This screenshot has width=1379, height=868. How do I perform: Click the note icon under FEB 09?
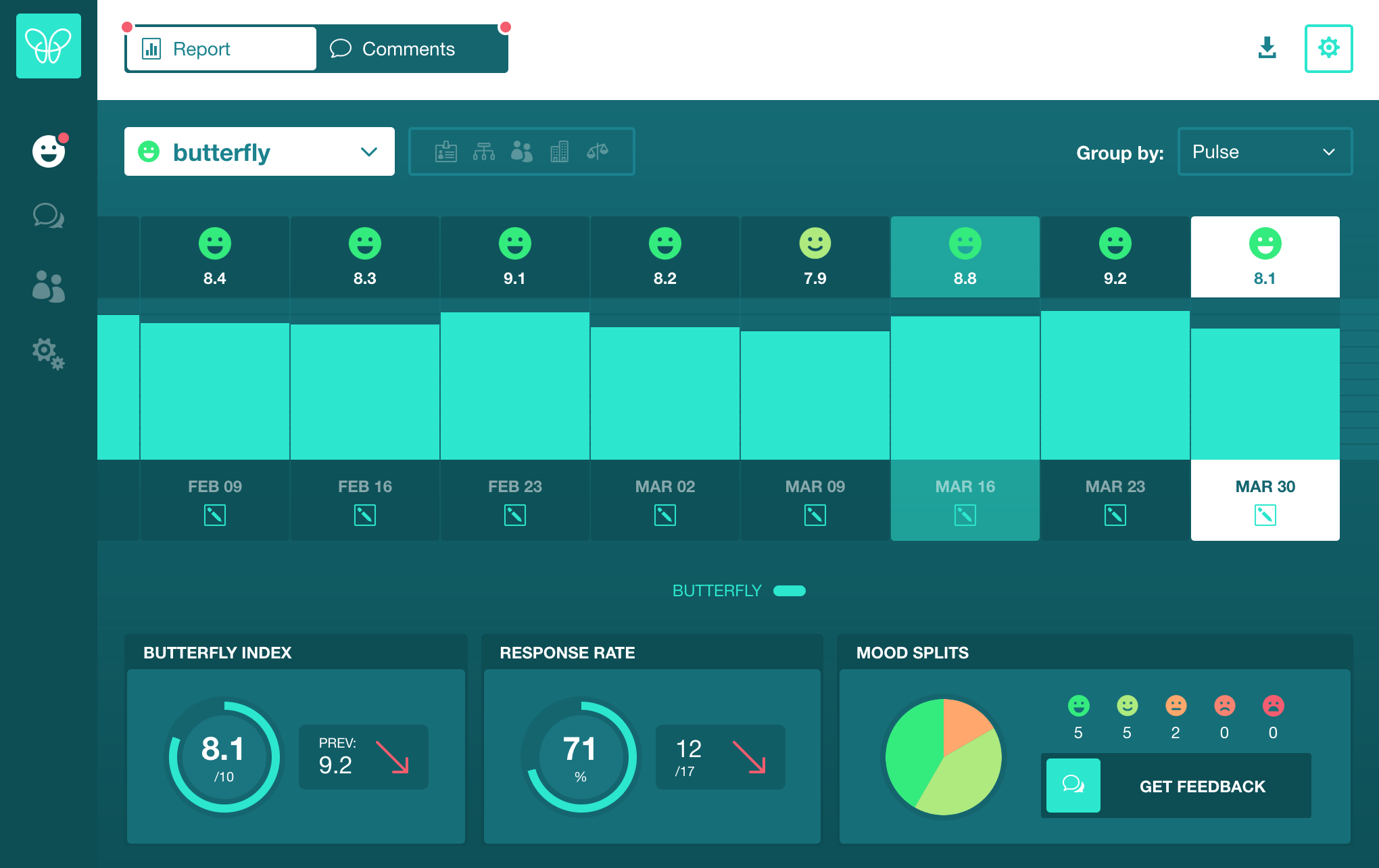[215, 516]
